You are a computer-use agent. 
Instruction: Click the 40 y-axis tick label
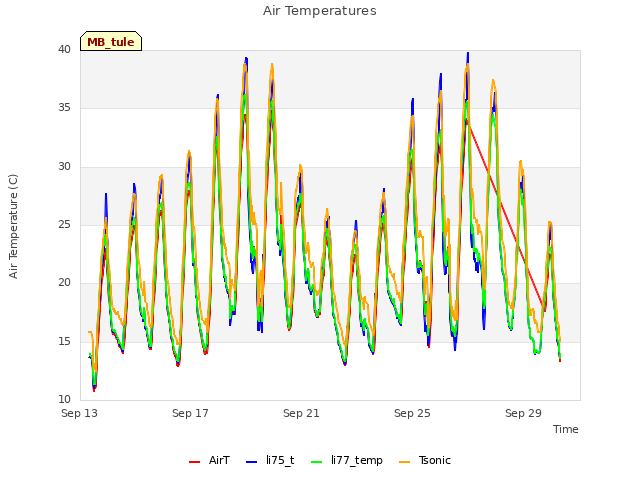coord(64,49)
